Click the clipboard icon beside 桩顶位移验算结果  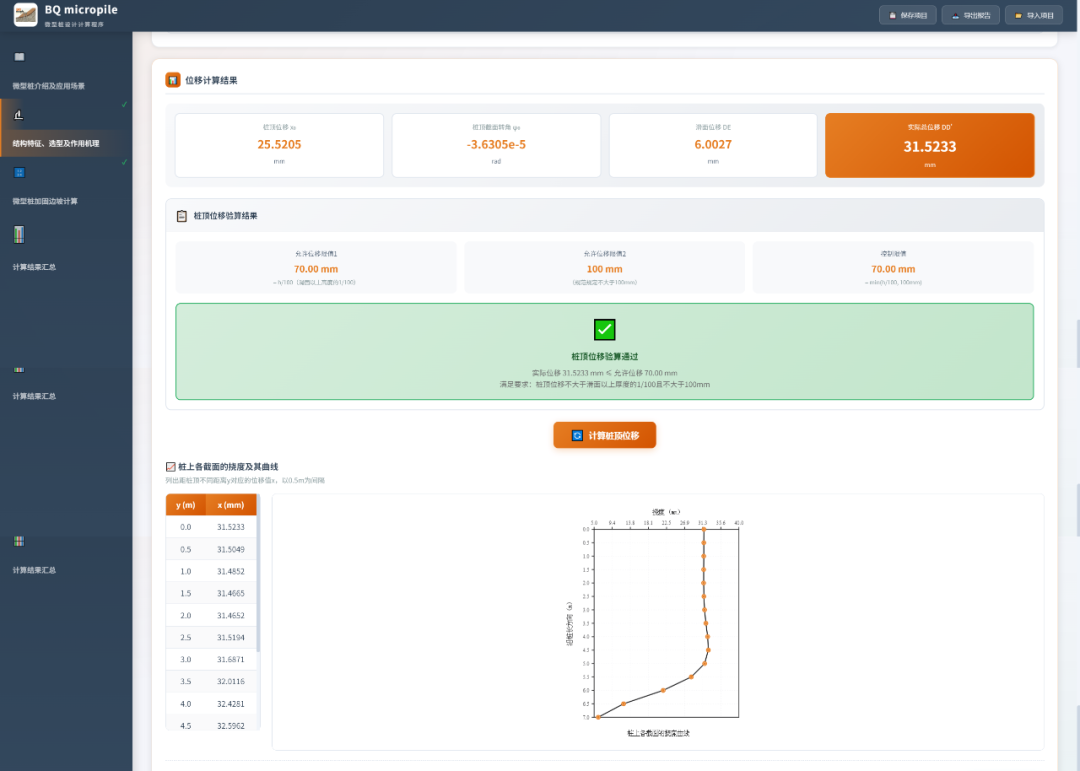click(x=182, y=216)
